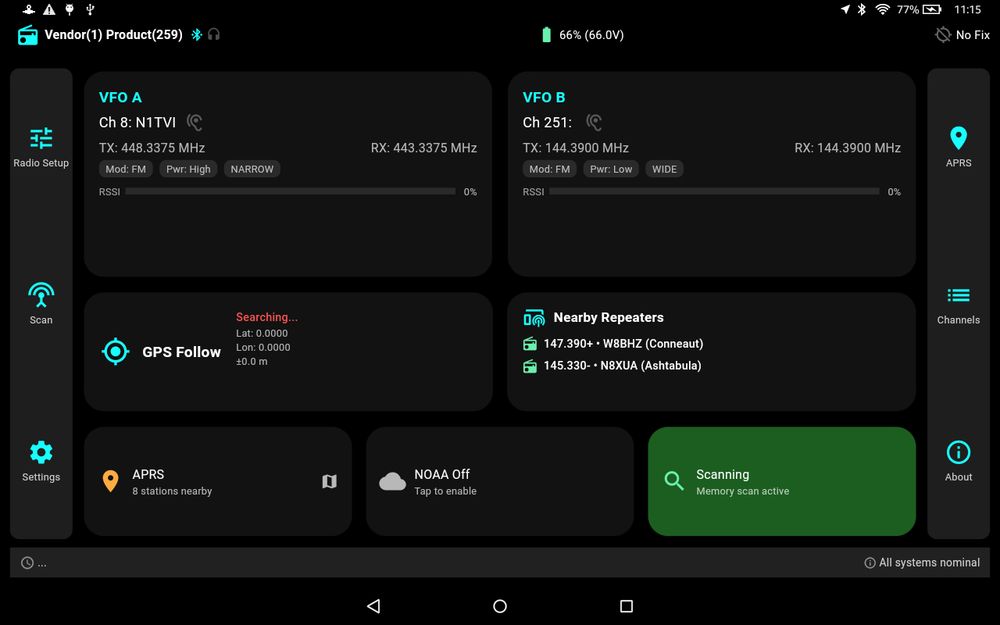Tap the headphones audio icon in header

click(x=214, y=34)
